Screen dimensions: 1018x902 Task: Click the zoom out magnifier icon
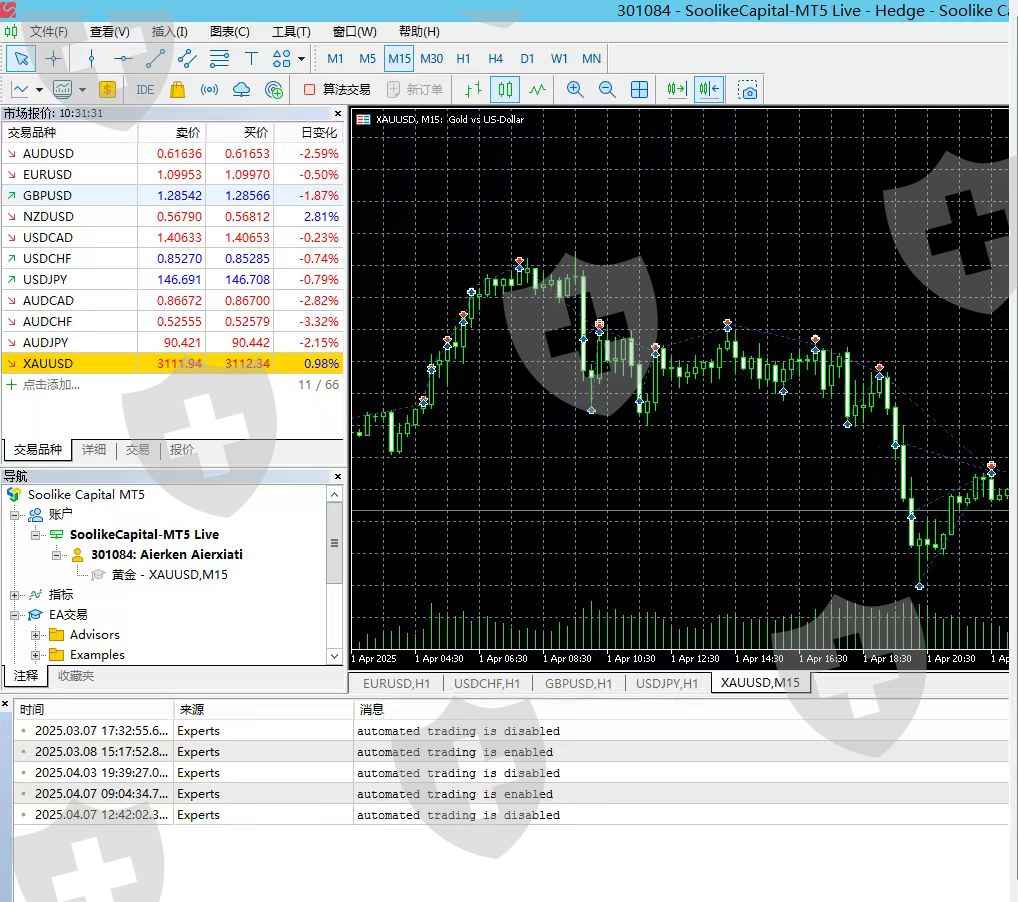(x=607, y=89)
